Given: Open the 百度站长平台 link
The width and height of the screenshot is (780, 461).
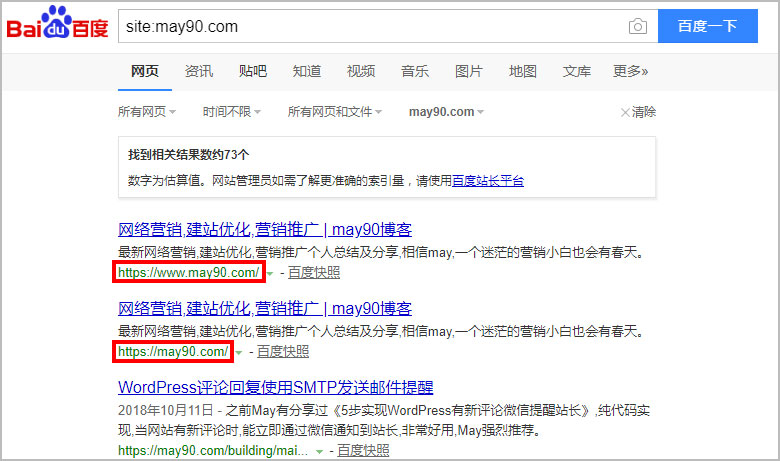Looking at the screenshot, I should click(x=487, y=181).
